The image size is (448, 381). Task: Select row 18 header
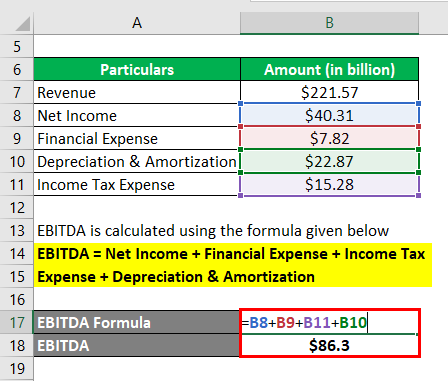[x=17, y=345]
